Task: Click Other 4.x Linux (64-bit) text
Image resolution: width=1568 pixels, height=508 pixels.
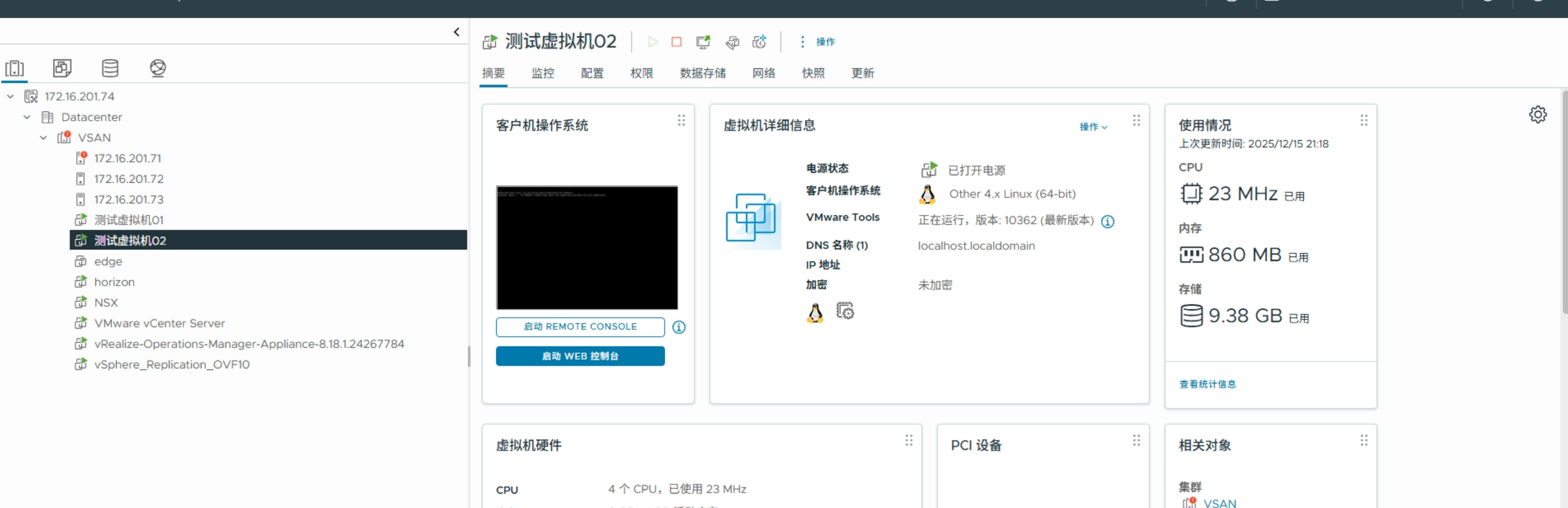Action: click(x=1012, y=194)
